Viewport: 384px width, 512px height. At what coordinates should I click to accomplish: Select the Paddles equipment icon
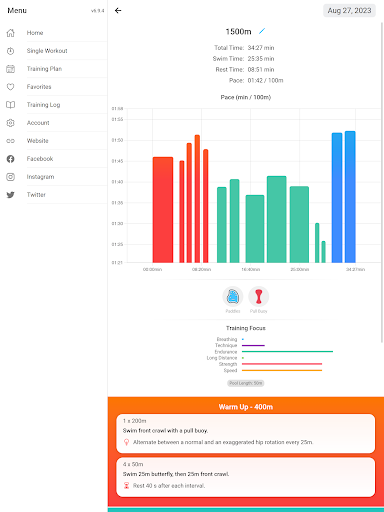coord(233,296)
